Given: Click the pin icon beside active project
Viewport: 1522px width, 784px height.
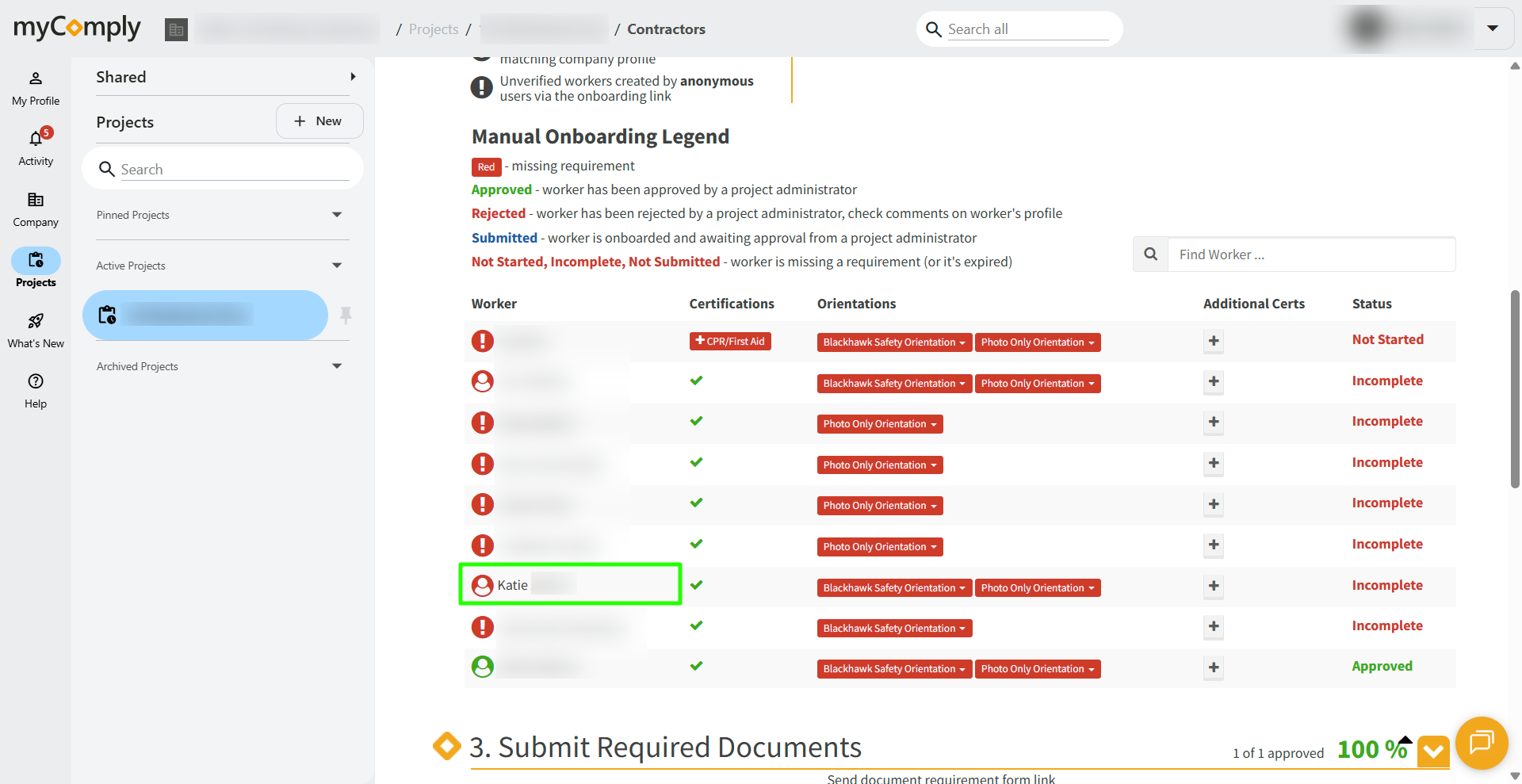Looking at the screenshot, I should coord(346,316).
